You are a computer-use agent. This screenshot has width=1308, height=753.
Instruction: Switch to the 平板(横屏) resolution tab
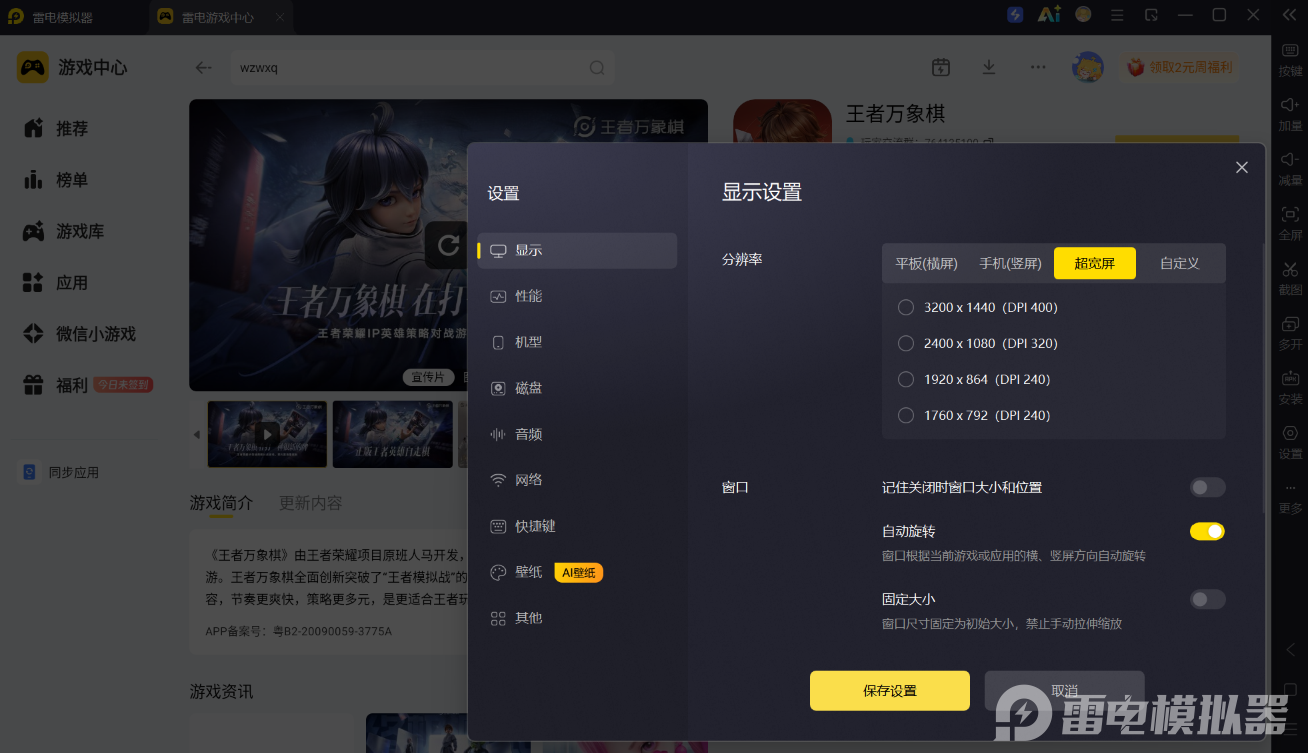(x=927, y=263)
